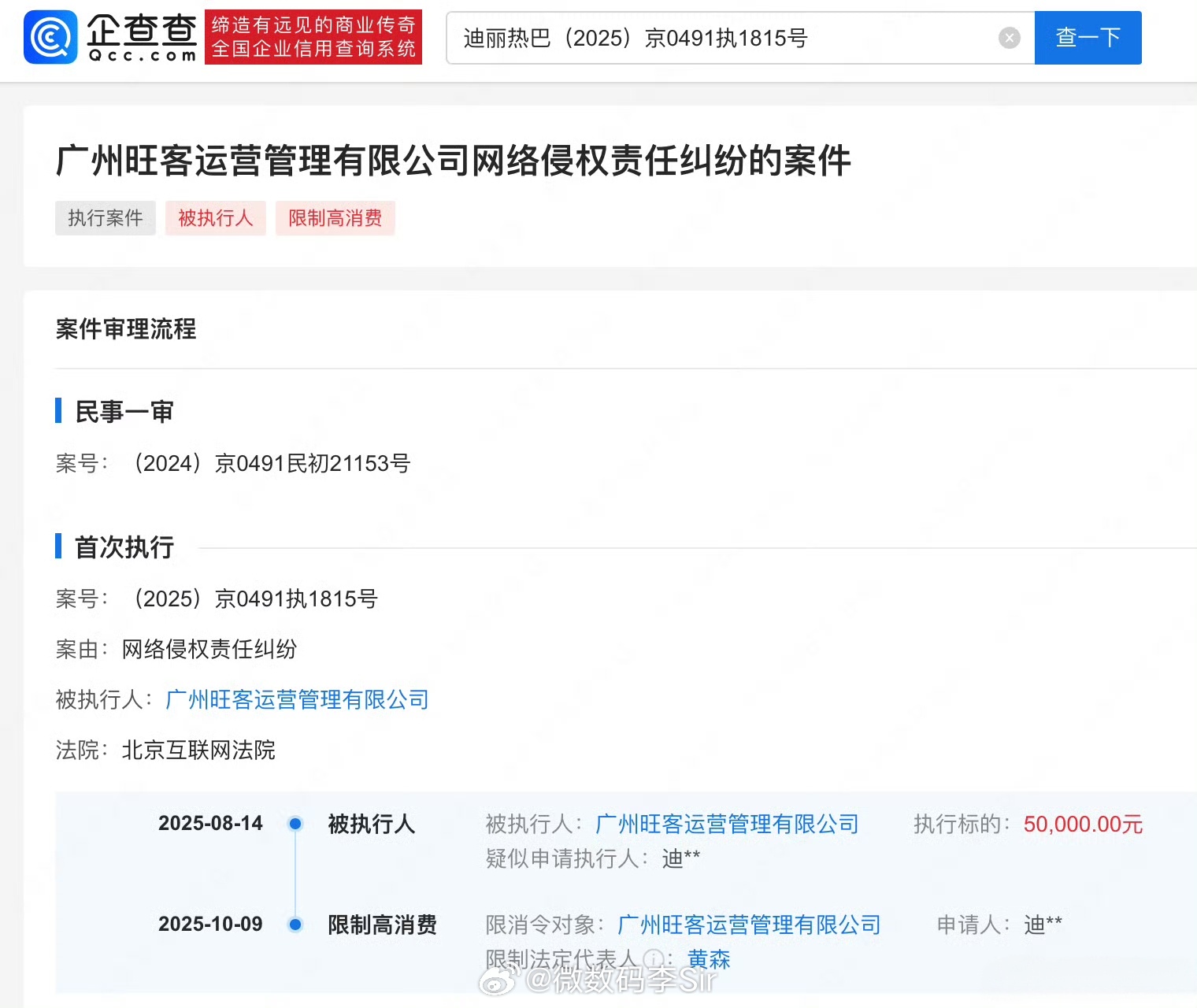Open legal representative 黄森 link

(x=709, y=959)
